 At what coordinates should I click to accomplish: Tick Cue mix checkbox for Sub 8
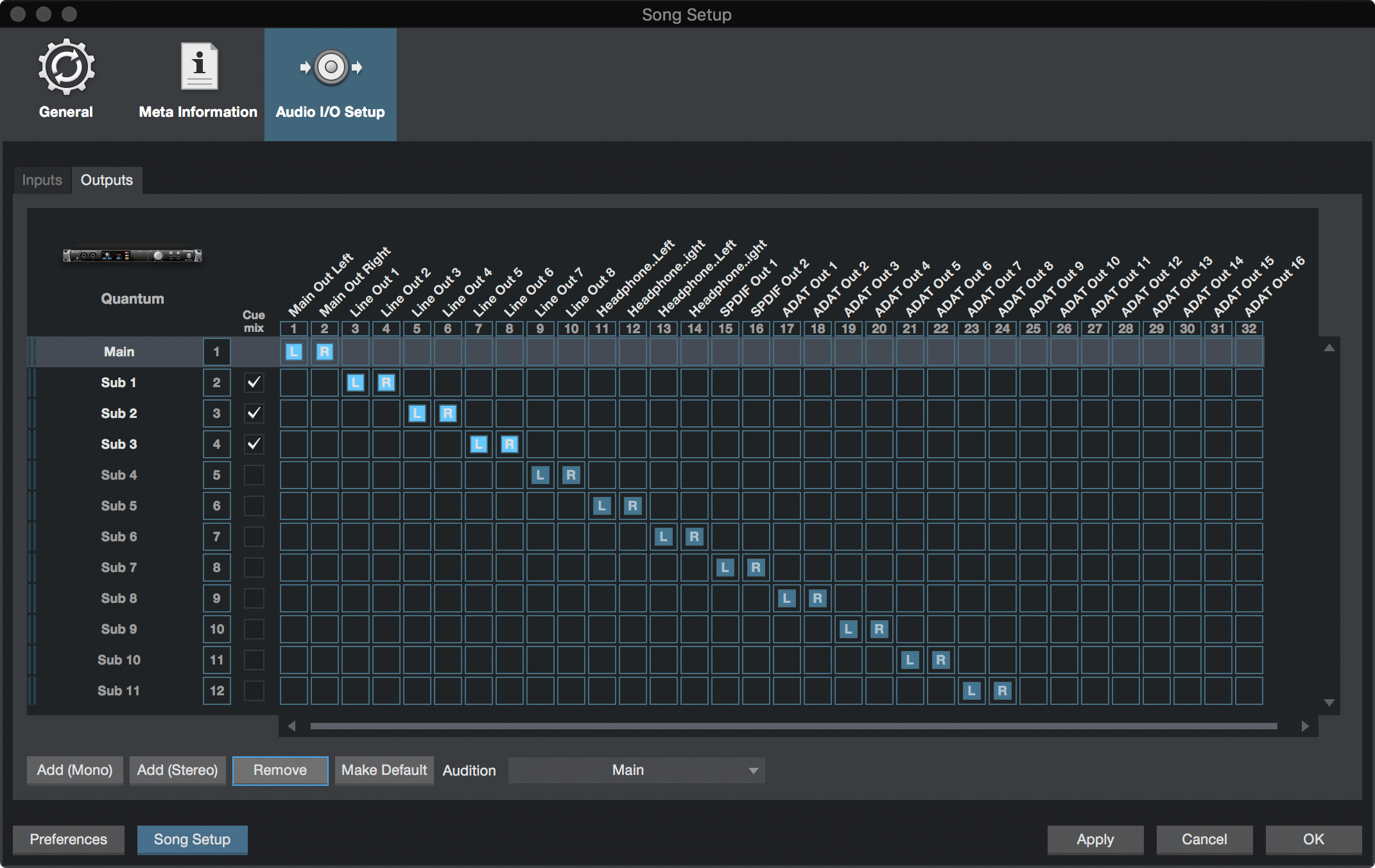coord(254,598)
